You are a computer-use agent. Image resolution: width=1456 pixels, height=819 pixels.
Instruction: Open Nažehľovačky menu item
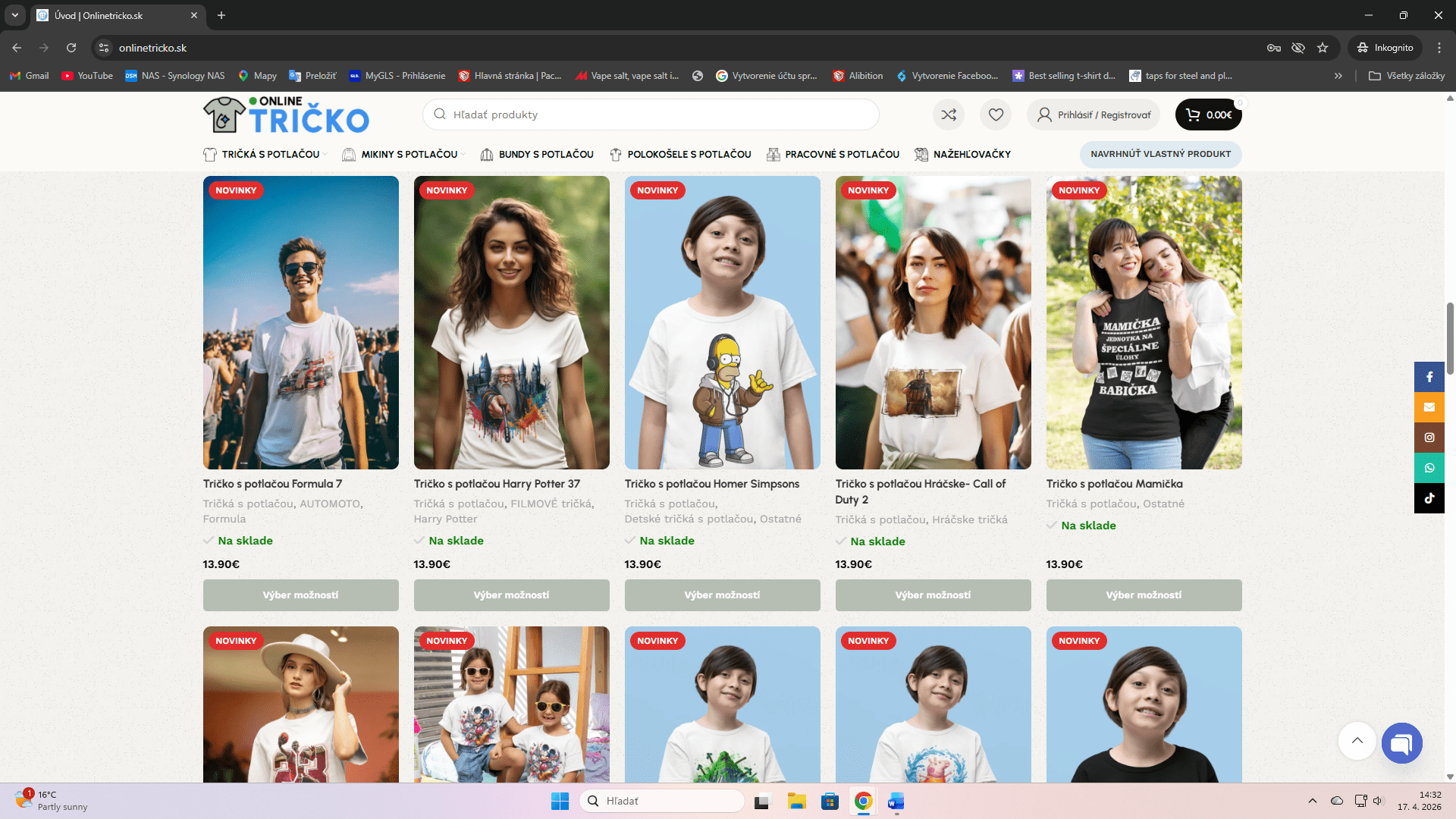[x=971, y=154]
